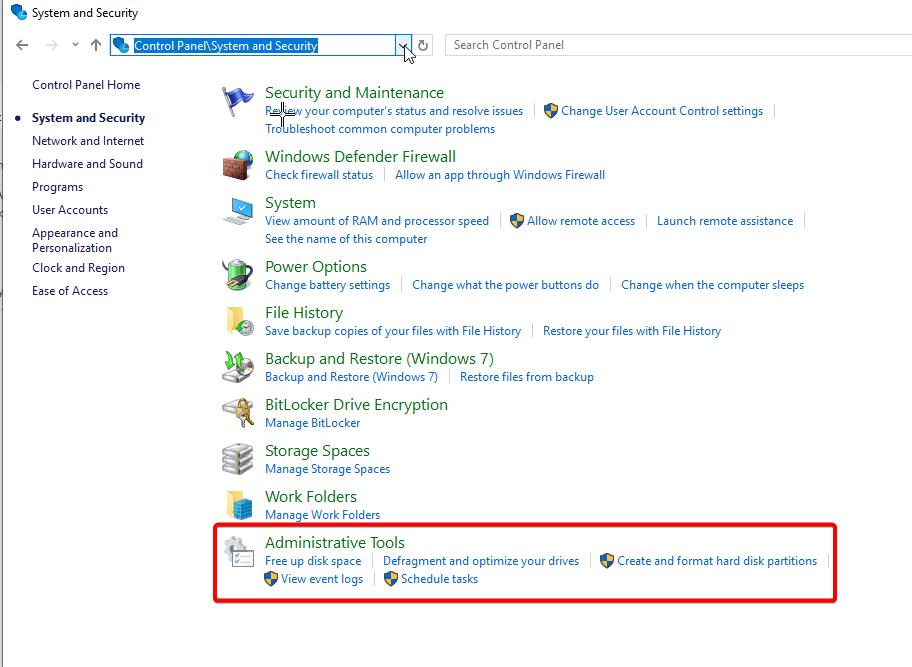Open Free up disk space

(313, 561)
